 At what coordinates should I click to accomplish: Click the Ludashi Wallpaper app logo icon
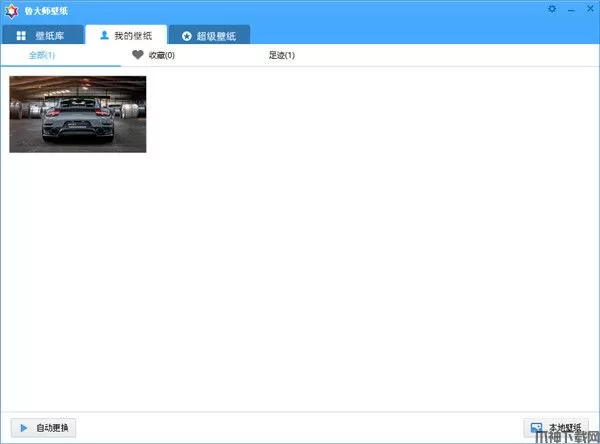point(11,10)
